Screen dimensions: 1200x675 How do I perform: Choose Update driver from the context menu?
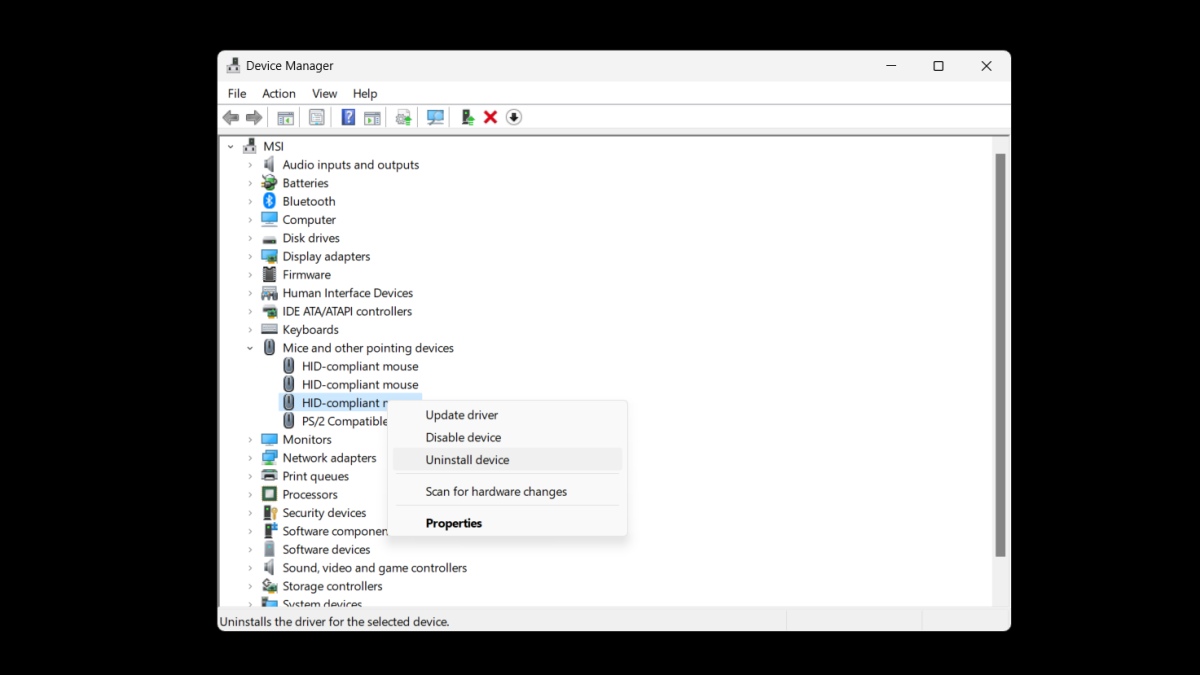pyautogui.click(x=507, y=415)
